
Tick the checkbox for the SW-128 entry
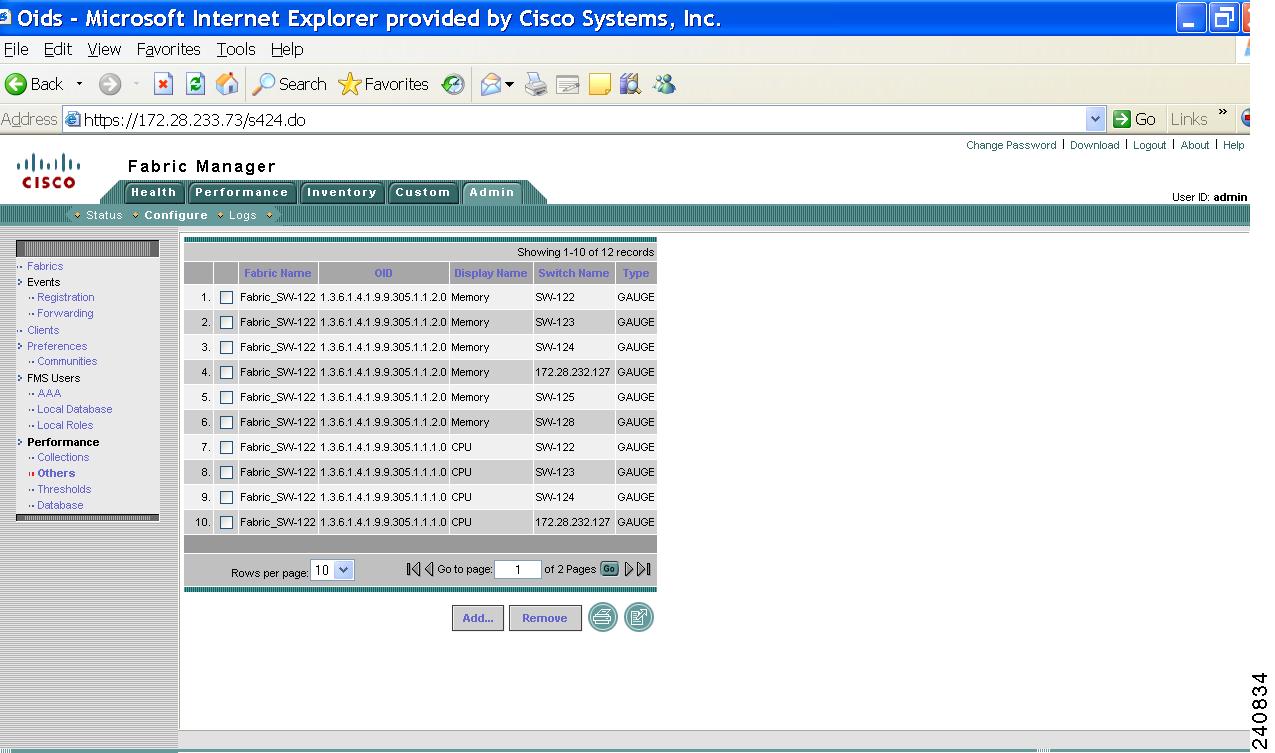tap(225, 422)
